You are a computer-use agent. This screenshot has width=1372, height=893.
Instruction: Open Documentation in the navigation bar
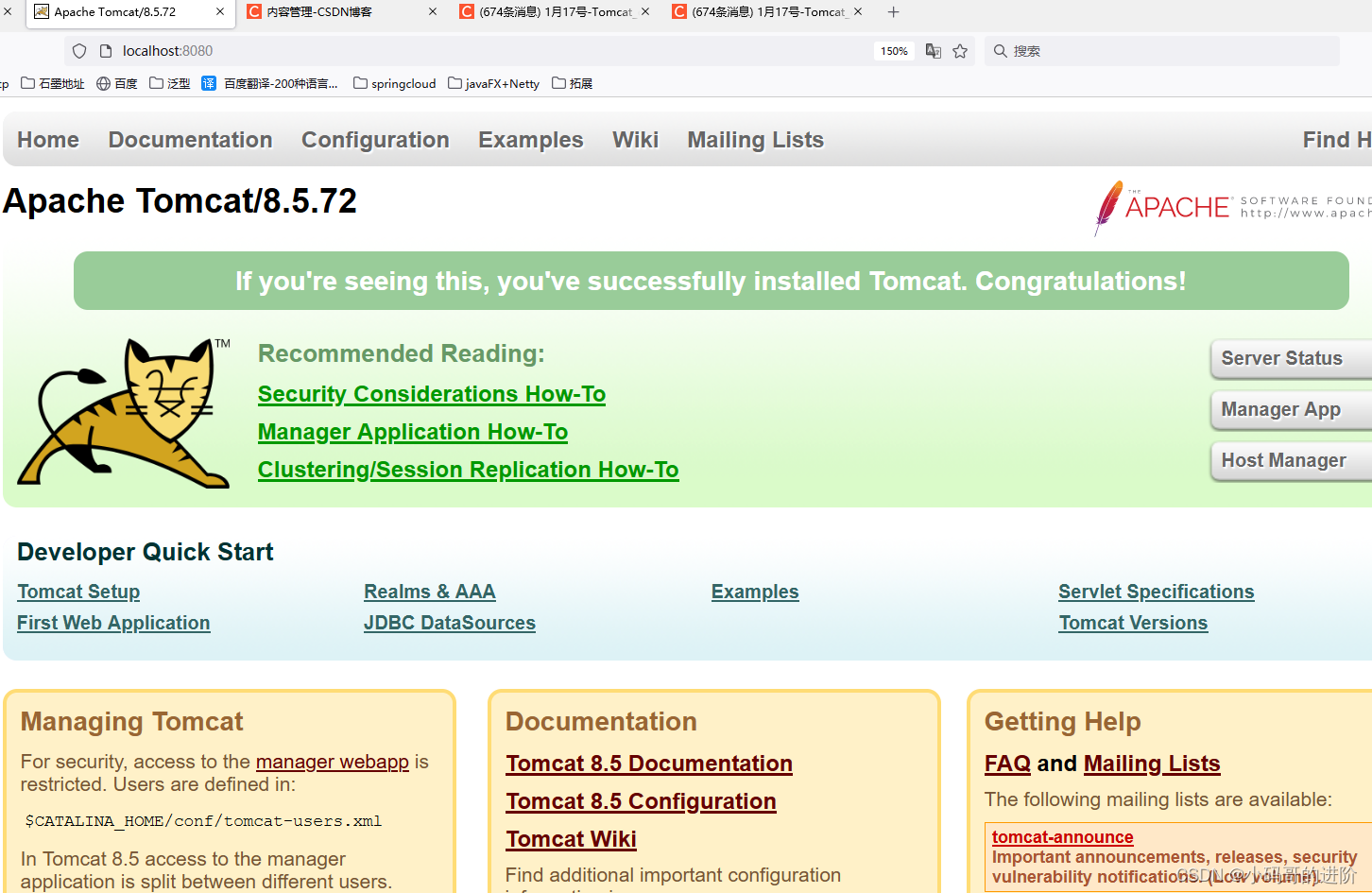pyautogui.click(x=190, y=140)
